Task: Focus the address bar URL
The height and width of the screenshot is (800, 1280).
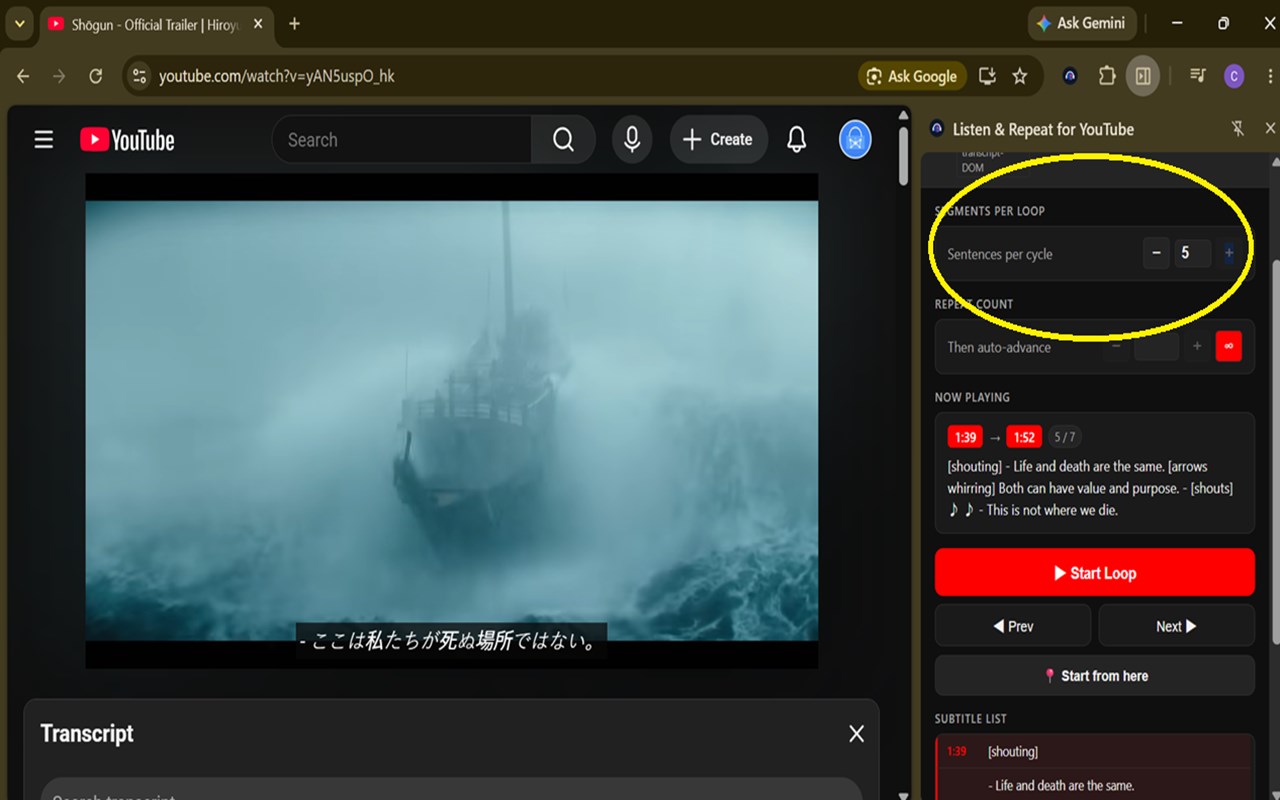Action: 277,76
